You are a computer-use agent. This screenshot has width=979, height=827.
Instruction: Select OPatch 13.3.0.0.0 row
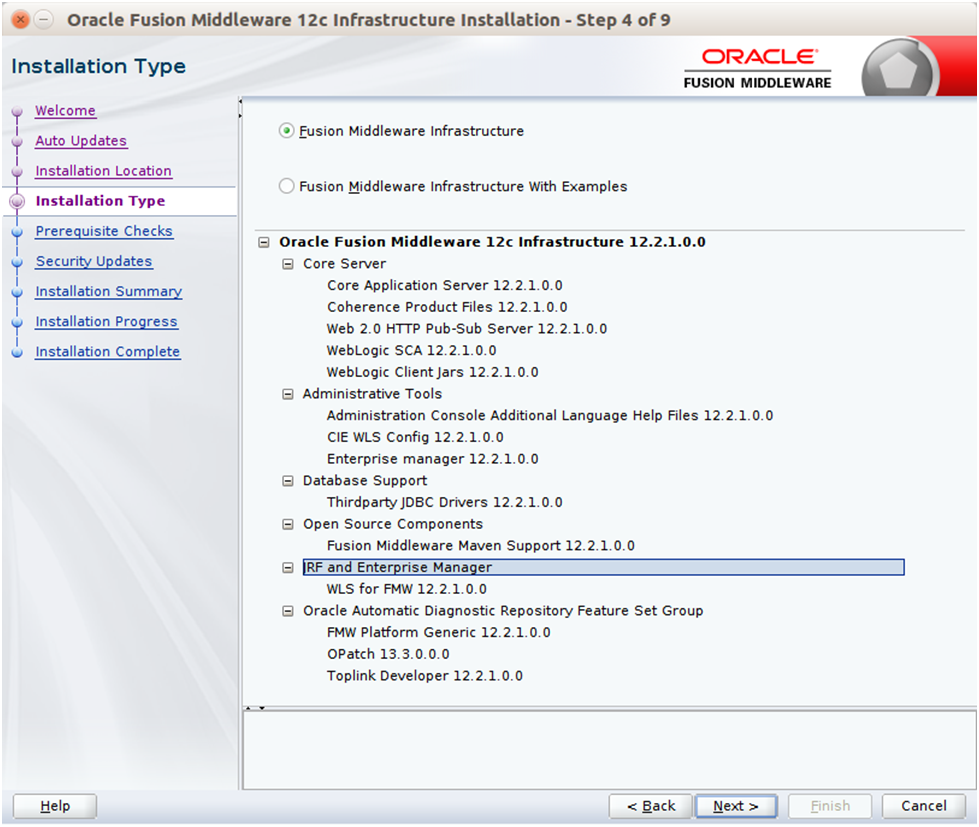coord(388,654)
